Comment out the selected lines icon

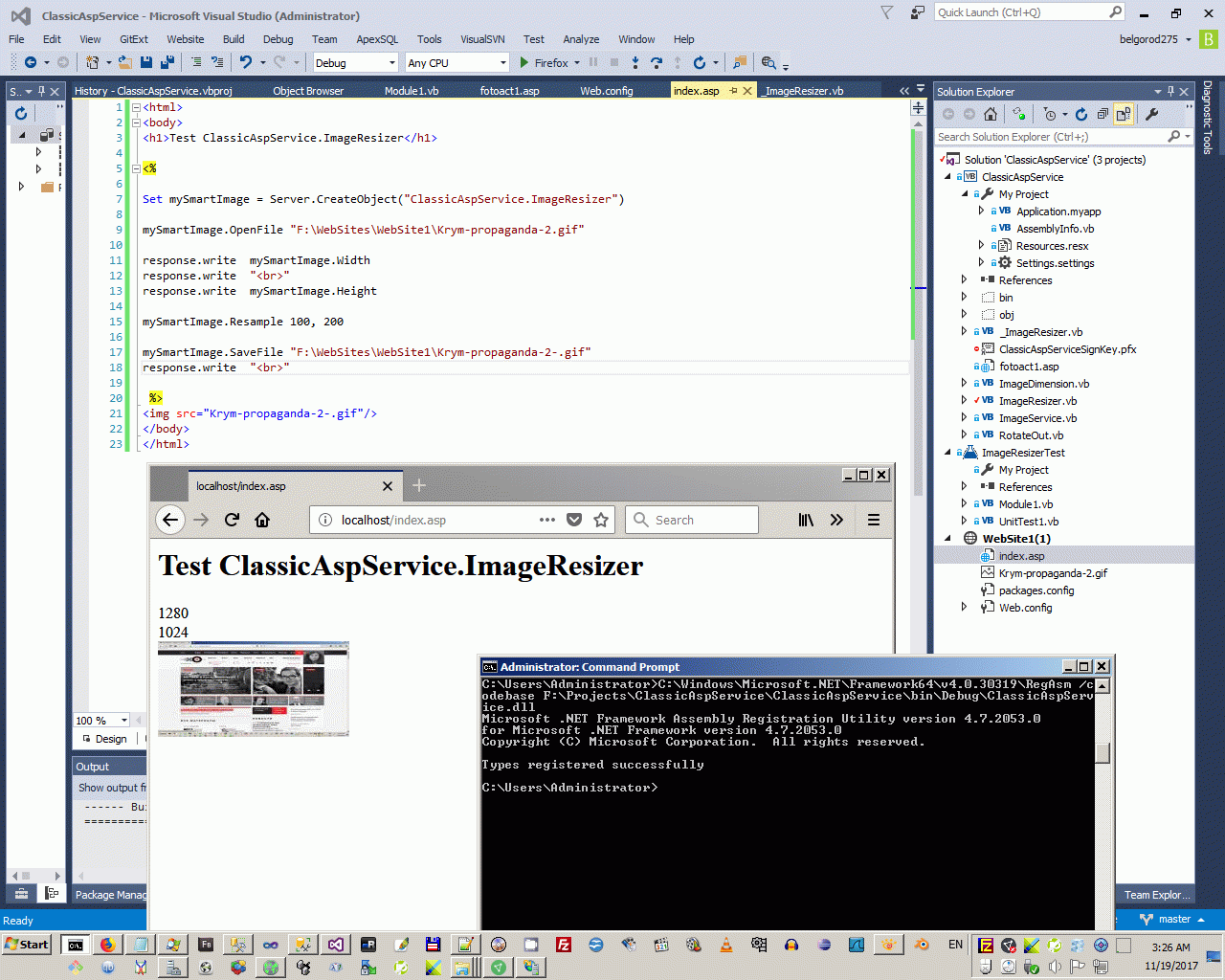(x=196, y=62)
